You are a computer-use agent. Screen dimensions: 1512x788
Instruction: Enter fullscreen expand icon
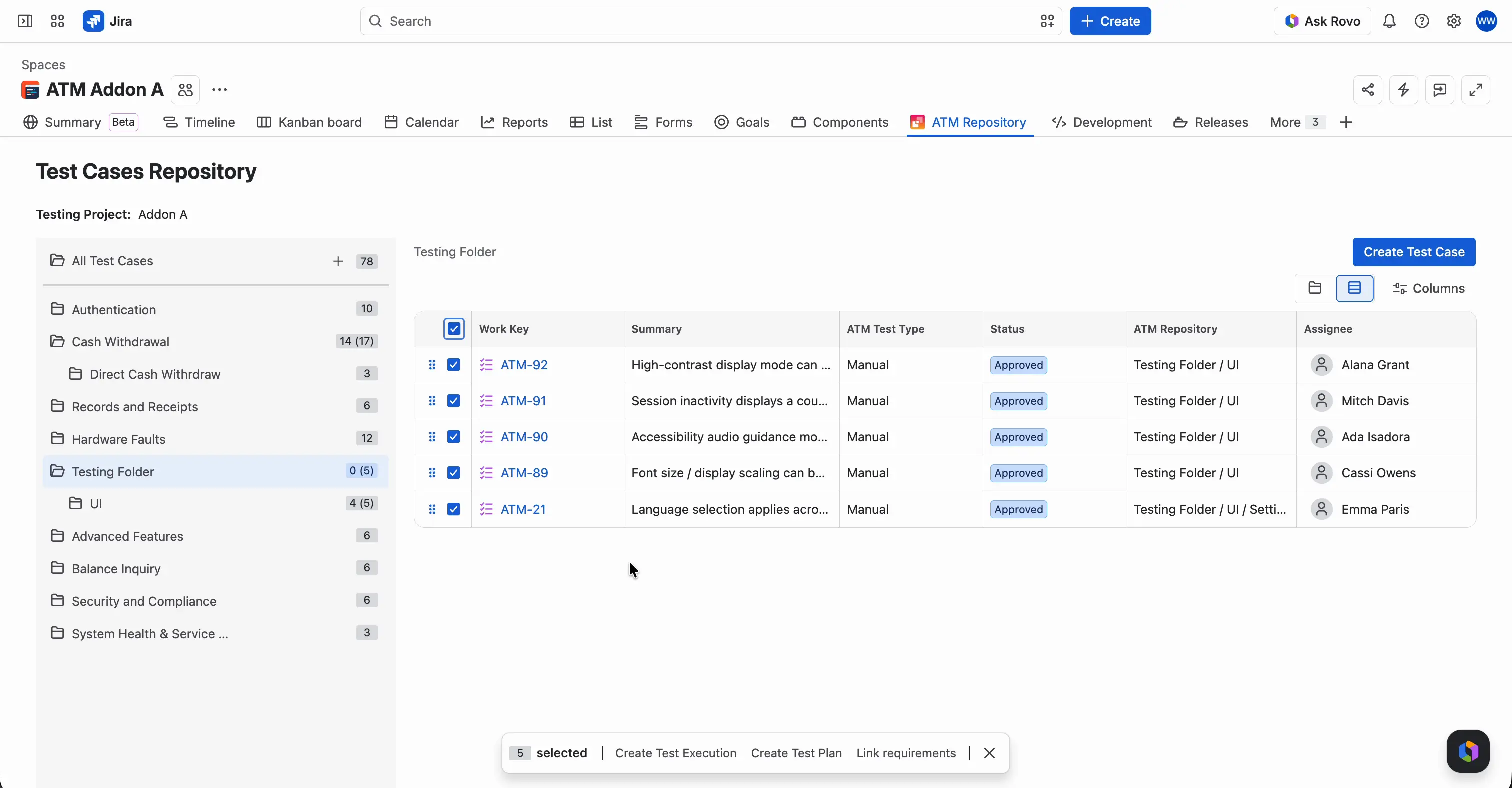[1475, 90]
